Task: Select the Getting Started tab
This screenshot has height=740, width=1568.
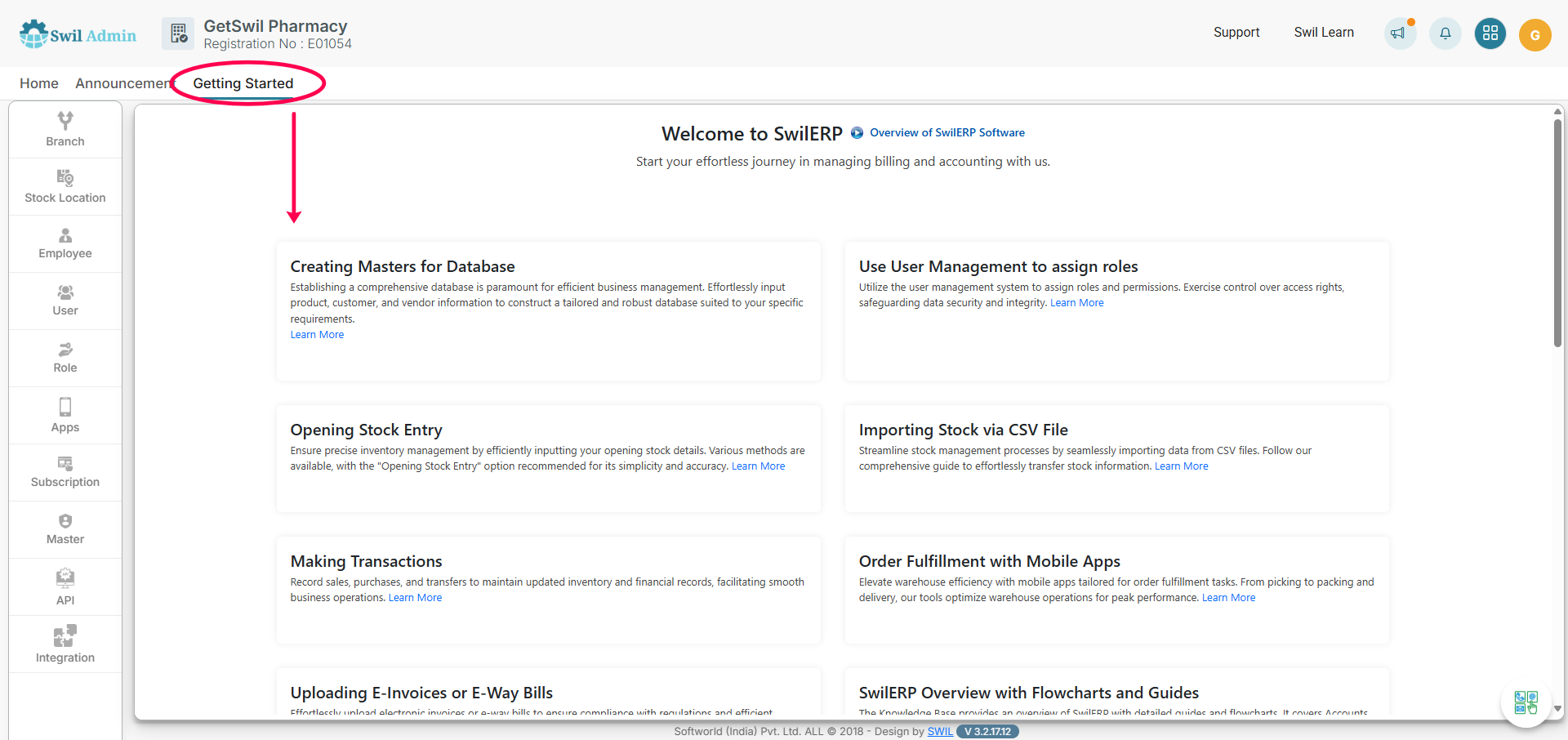Action: click(243, 83)
